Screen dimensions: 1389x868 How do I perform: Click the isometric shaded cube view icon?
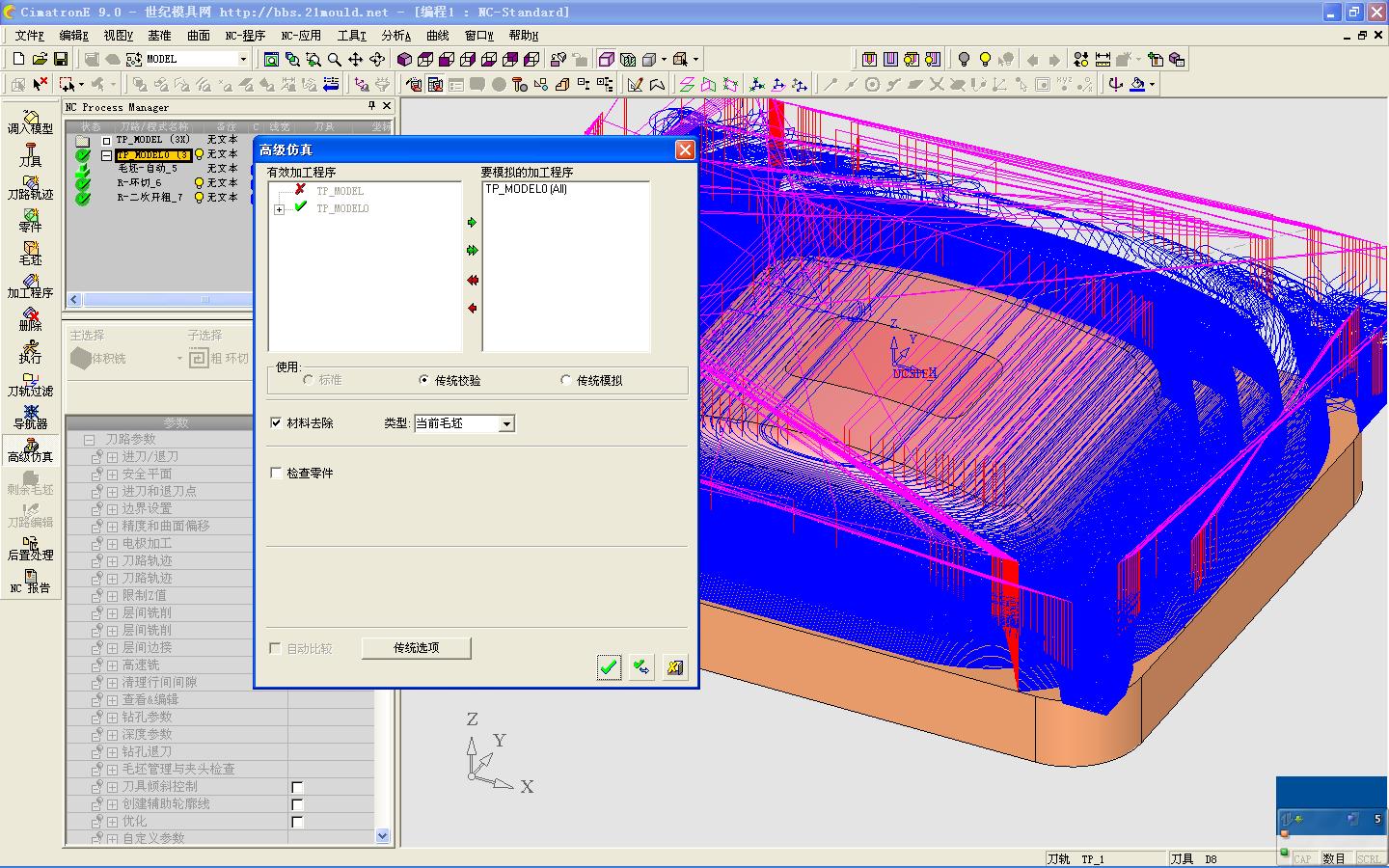pyautogui.click(x=404, y=59)
